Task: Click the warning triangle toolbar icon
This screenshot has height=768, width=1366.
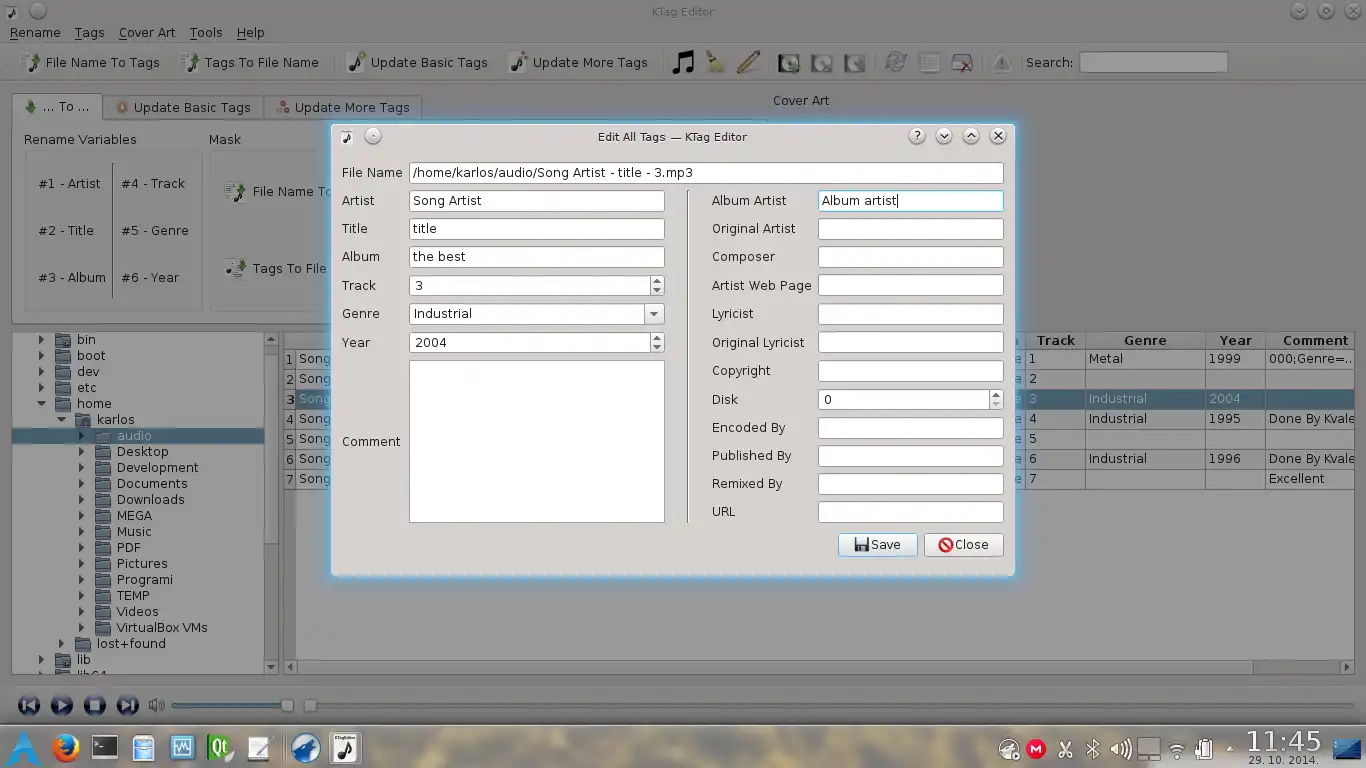Action: [x=1002, y=62]
